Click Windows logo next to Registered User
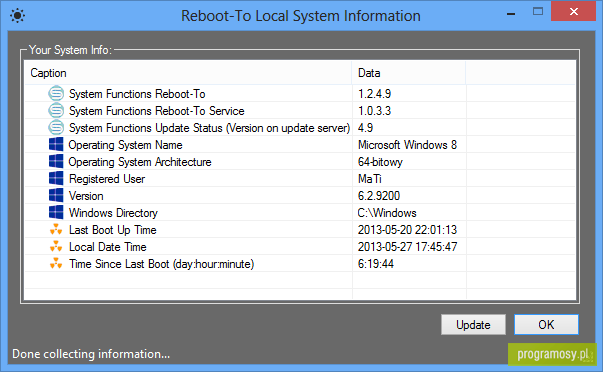Viewport: 603px width, 372px height. [x=56, y=178]
